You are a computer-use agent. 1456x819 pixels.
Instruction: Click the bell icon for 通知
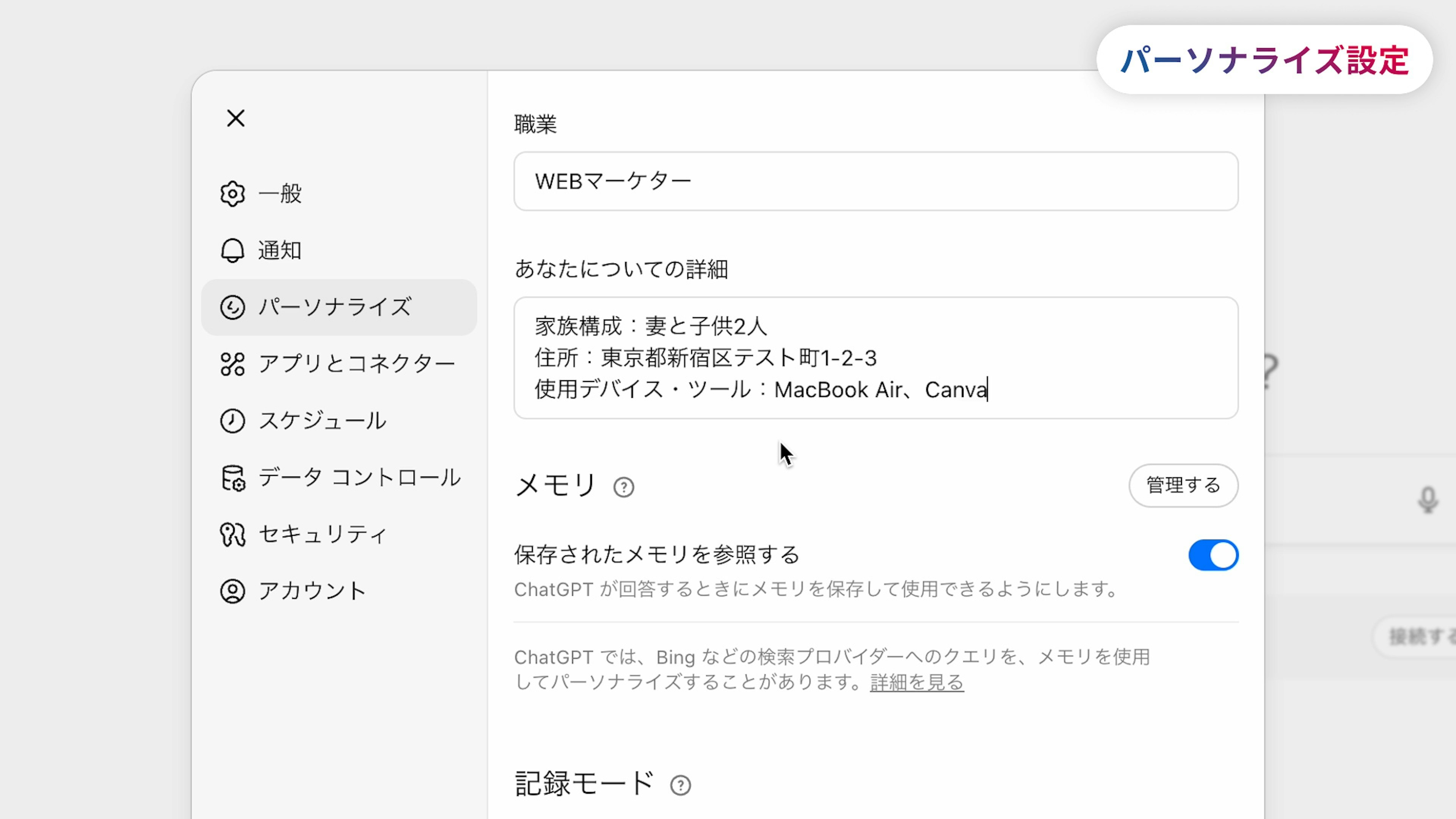pos(232,250)
